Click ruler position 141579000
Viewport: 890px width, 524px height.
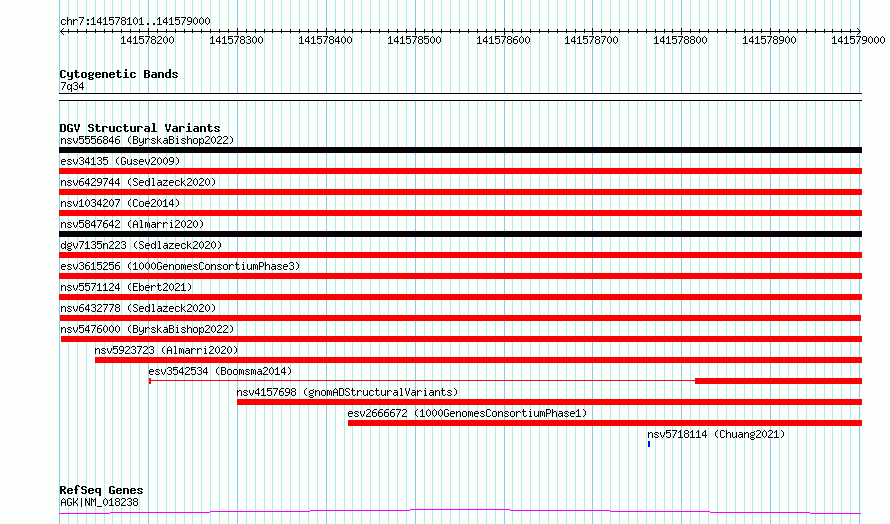[858, 40]
